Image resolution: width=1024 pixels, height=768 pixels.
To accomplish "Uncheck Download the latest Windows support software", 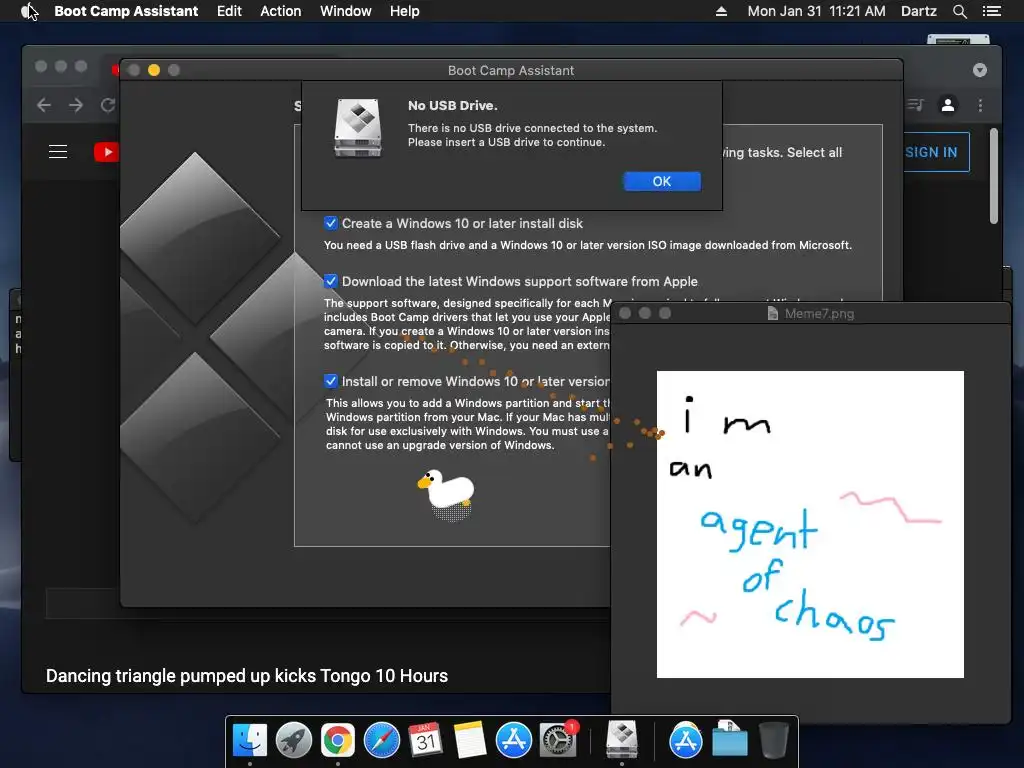I will pyautogui.click(x=330, y=281).
